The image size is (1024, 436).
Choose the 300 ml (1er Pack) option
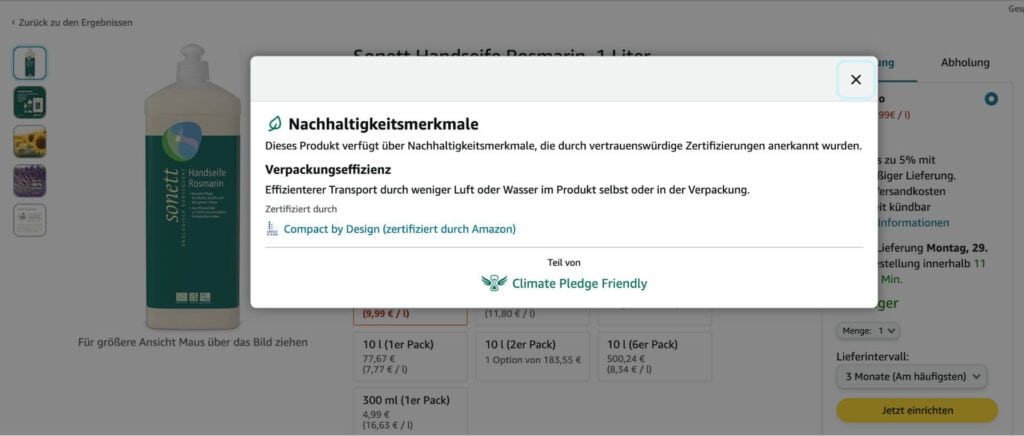point(410,411)
